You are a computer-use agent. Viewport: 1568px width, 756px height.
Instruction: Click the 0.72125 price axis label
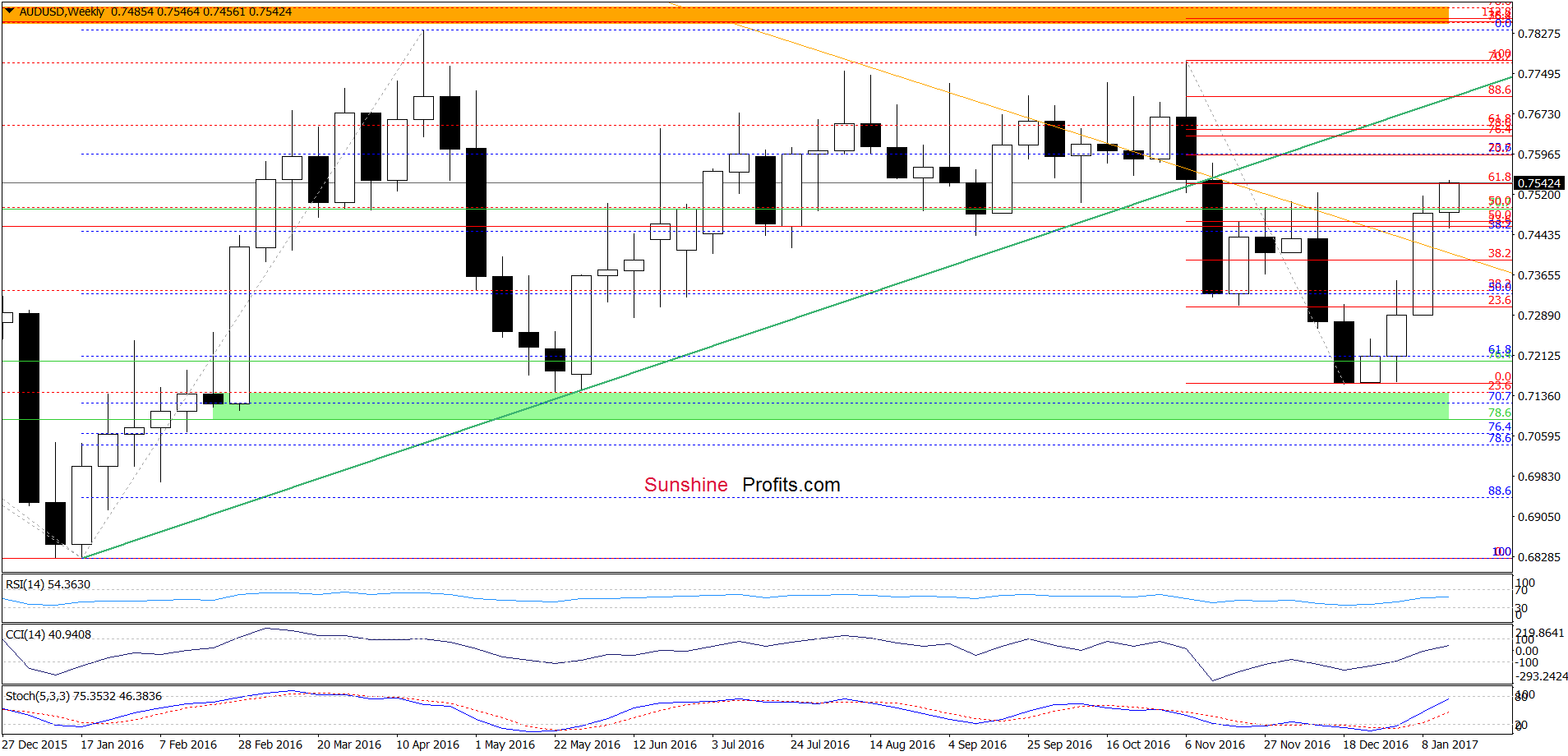coord(1538,356)
